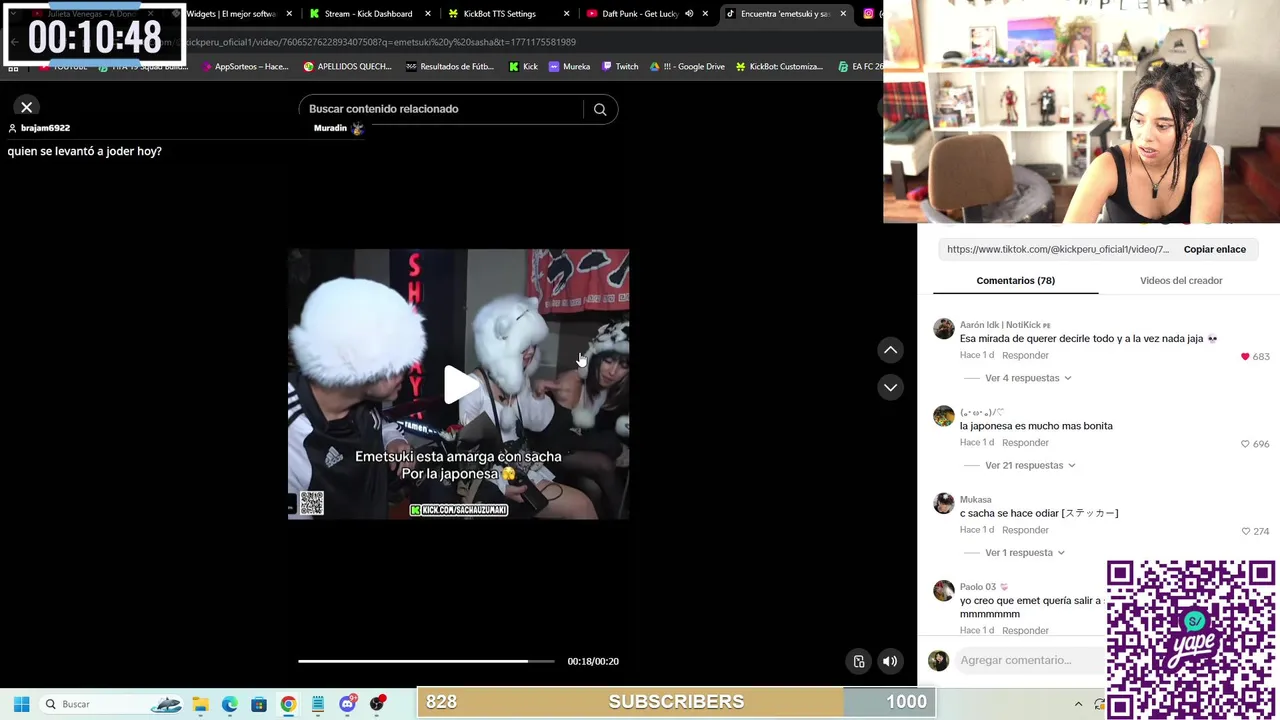Open 'Resultados de Fútb...' bookmark
This screenshot has width=1280, height=720.
(450, 66)
